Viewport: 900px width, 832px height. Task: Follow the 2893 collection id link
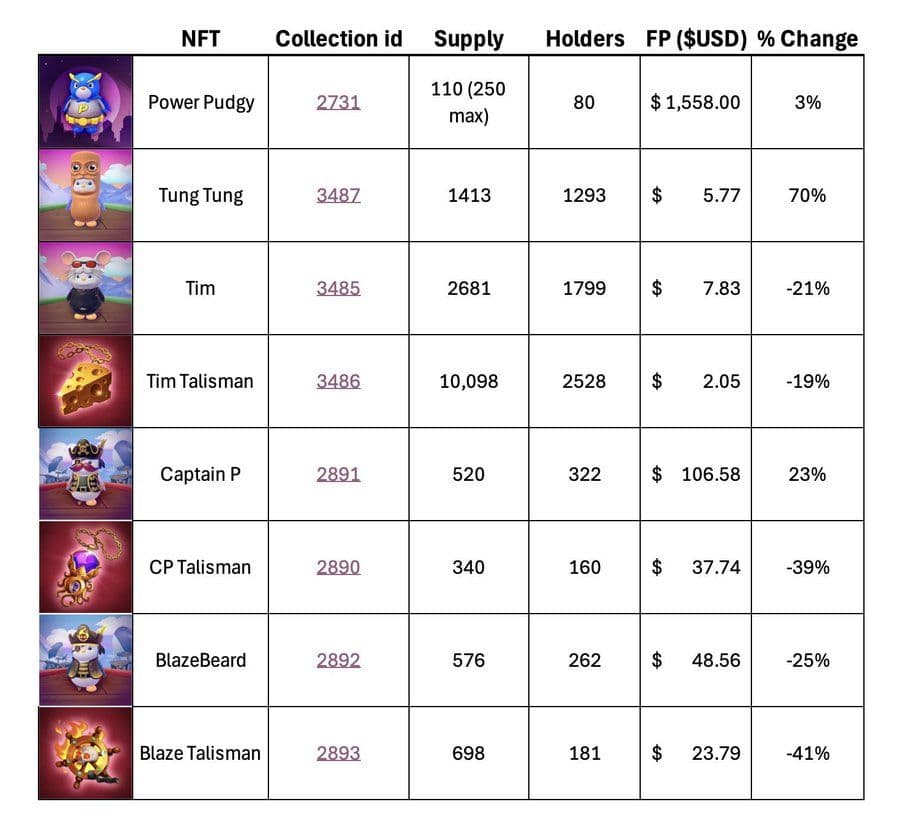338,753
